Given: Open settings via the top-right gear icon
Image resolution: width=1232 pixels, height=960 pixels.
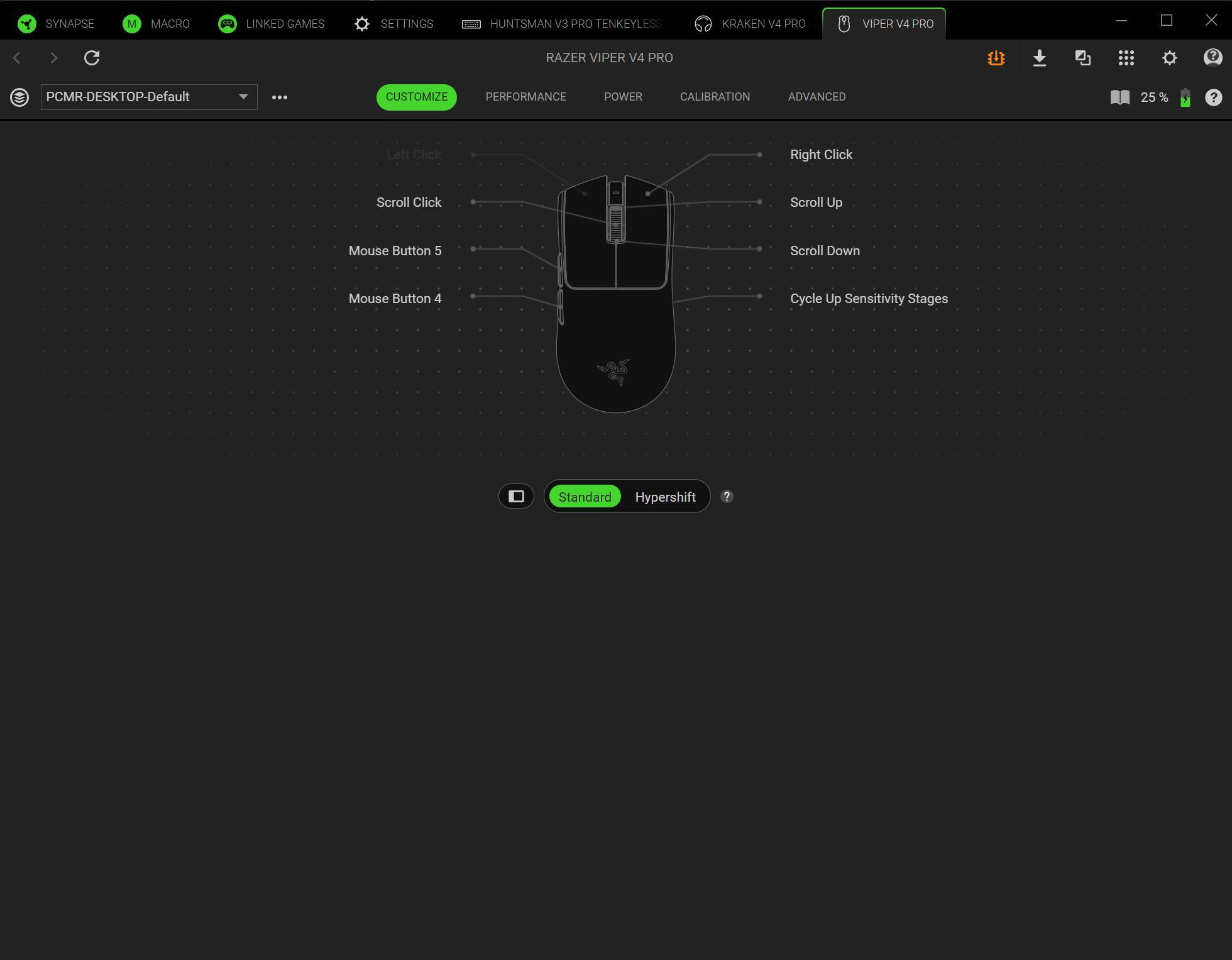Looking at the screenshot, I should (1170, 58).
